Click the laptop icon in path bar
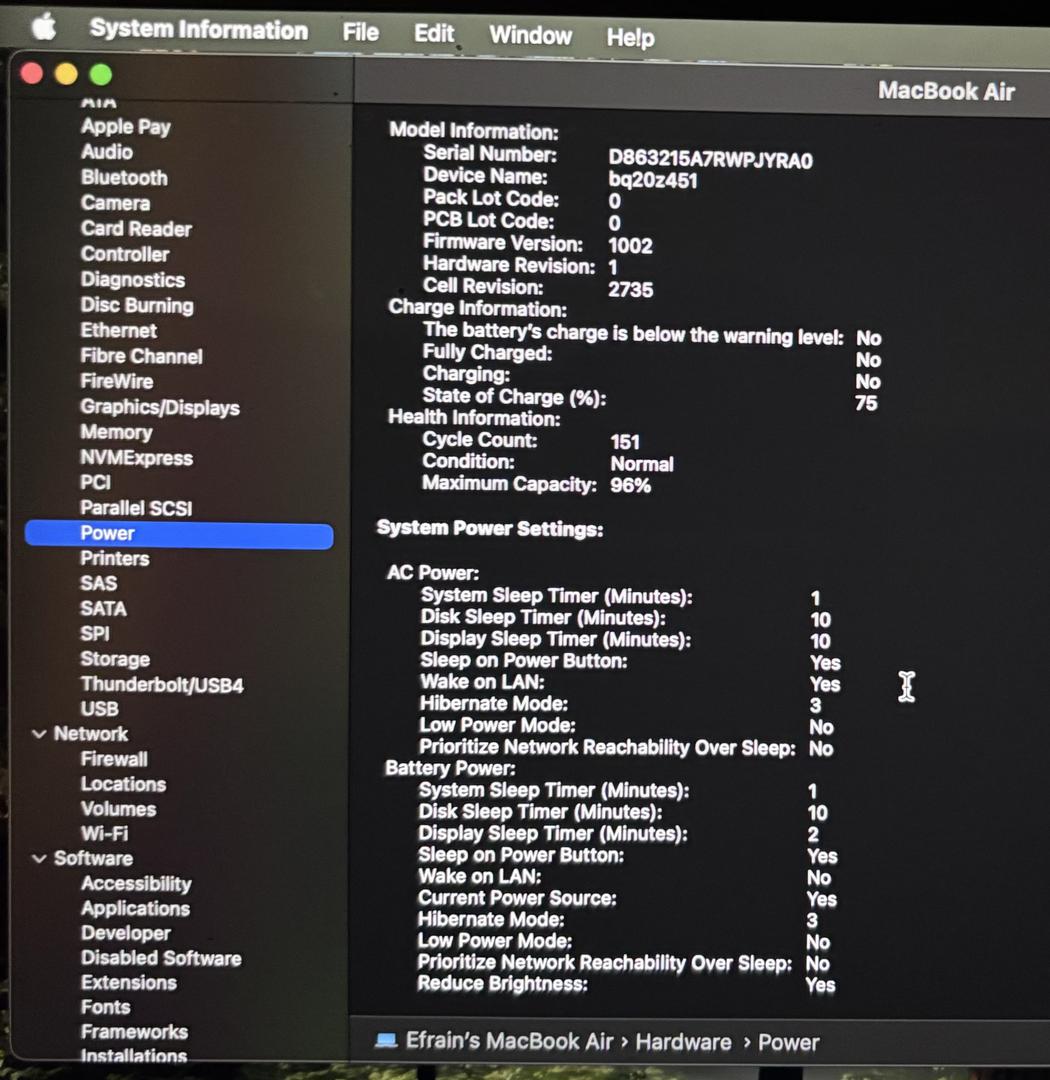Image resolution: width=1050 pixels, height=1080 pixels. click(x=386, y=1039)
